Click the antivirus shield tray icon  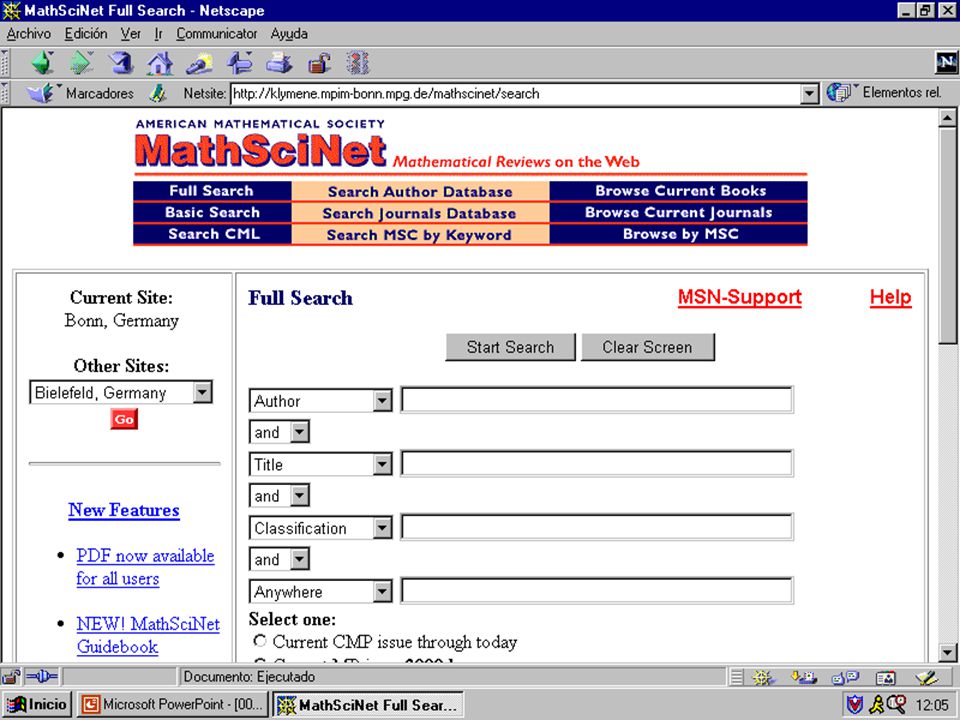(853, 705)
